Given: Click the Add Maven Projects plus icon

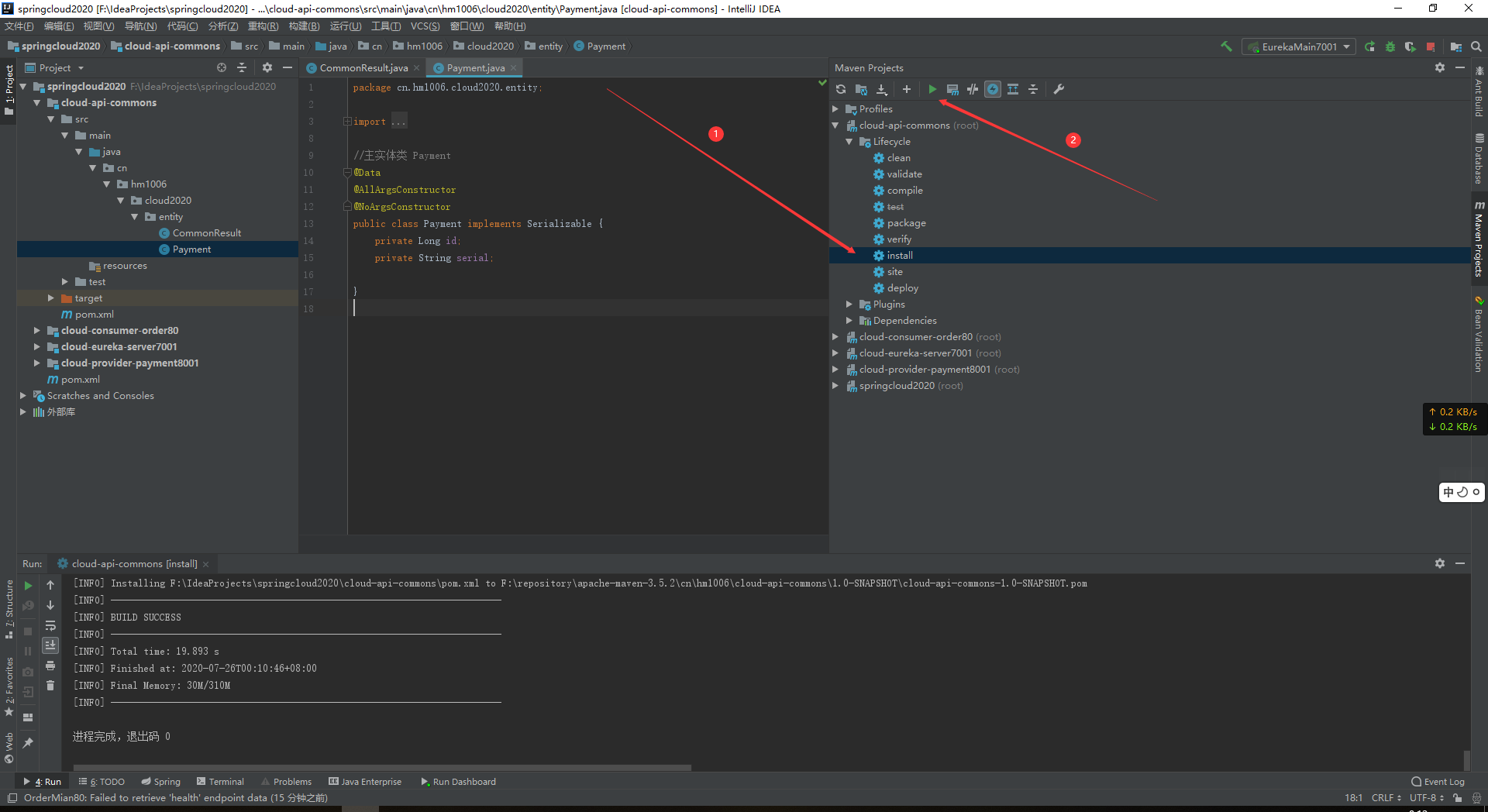Looking at the screenshot, I should pyautogui.click(x=906, y=89).
